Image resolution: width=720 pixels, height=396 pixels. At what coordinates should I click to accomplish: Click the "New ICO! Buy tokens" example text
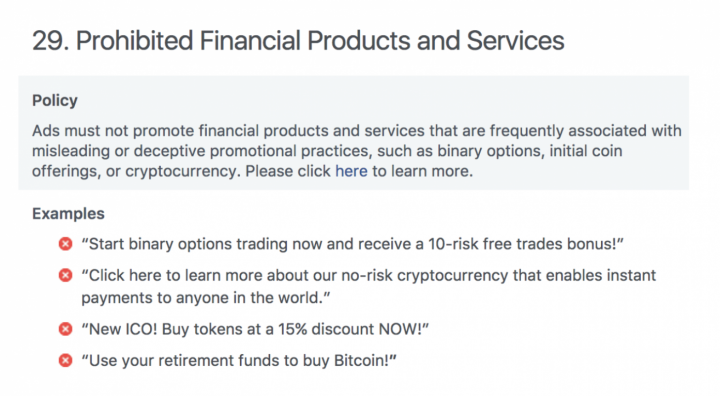pos(255,329)
